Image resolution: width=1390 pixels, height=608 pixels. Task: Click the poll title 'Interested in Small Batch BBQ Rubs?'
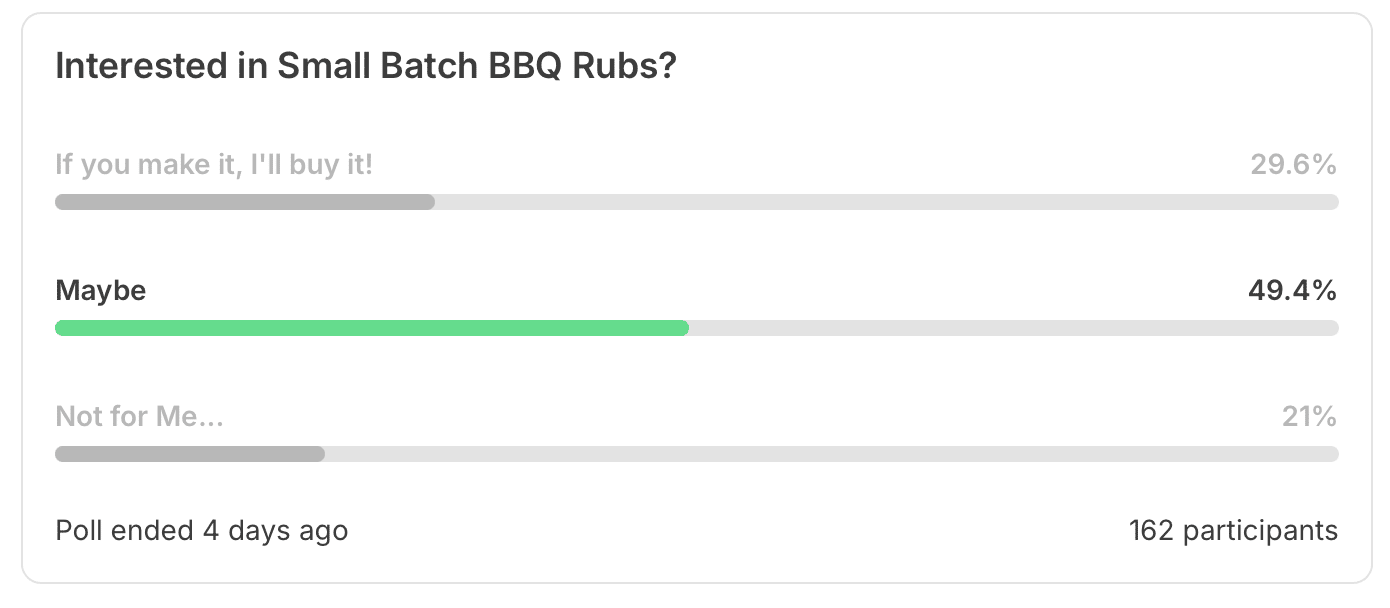tap(366, 67)
